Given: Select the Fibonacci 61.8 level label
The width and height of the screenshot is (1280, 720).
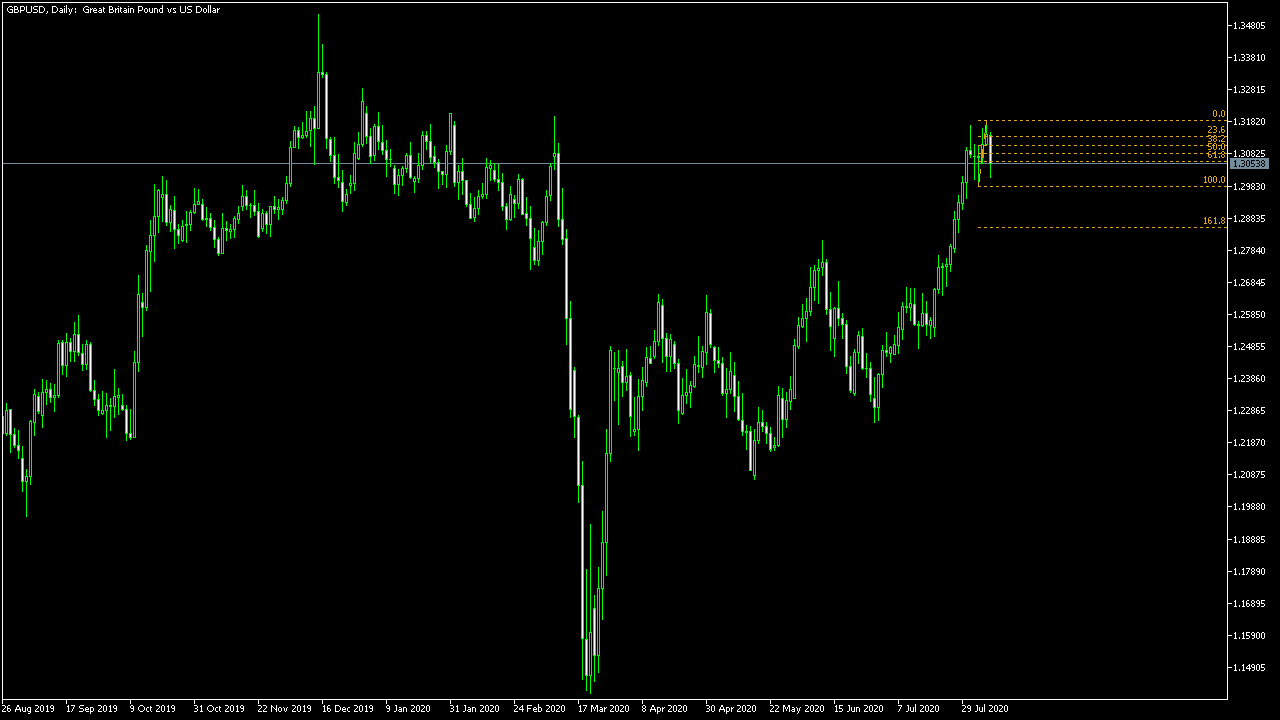Looking at the screenshot, I should click(x=1216, y=155).
